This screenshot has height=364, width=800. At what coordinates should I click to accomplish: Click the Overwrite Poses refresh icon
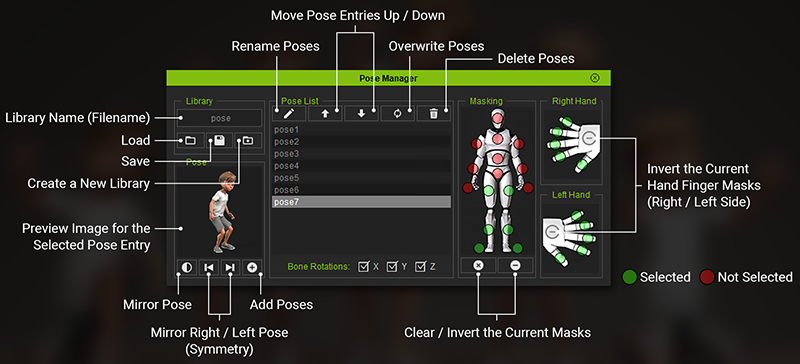pyautogui.click(x=397, y=113)
